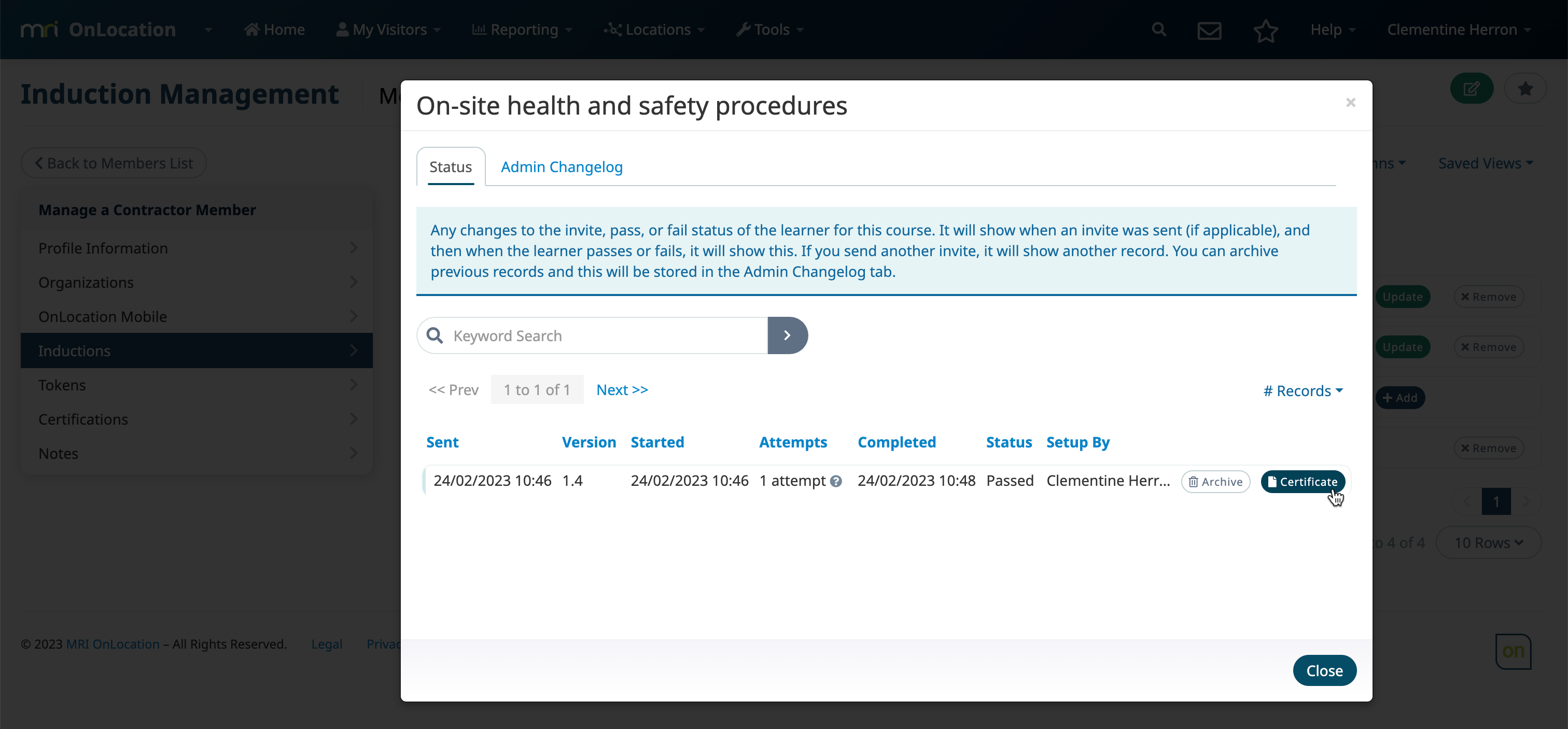Click the favorites star outline in navbar
The width and height of the screenshot is (1568, 729).
[x=1266, y=31]
